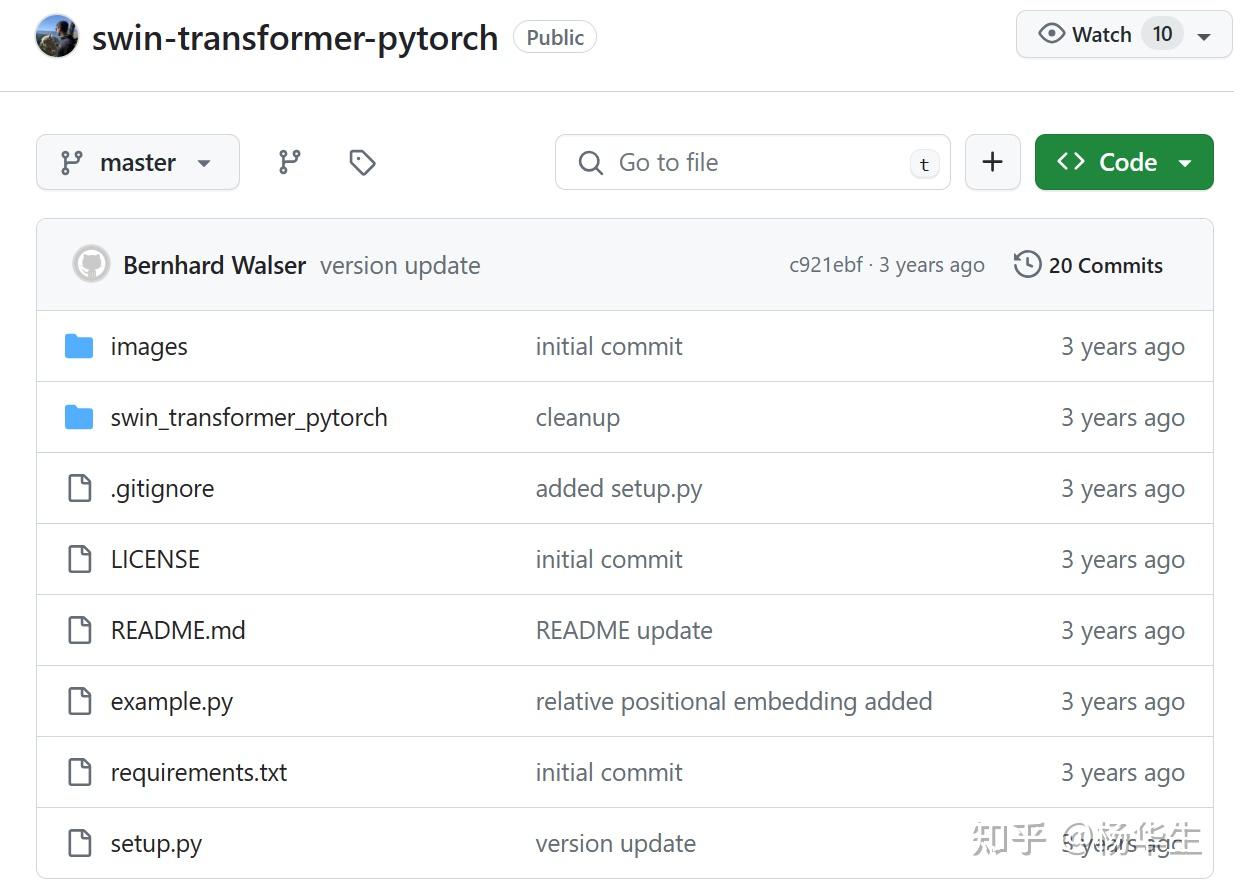Open the swin-transformer-pytorch repository title link
Image resolution: width=1234 pixels, height=888 pixels.
pos(294,37)
